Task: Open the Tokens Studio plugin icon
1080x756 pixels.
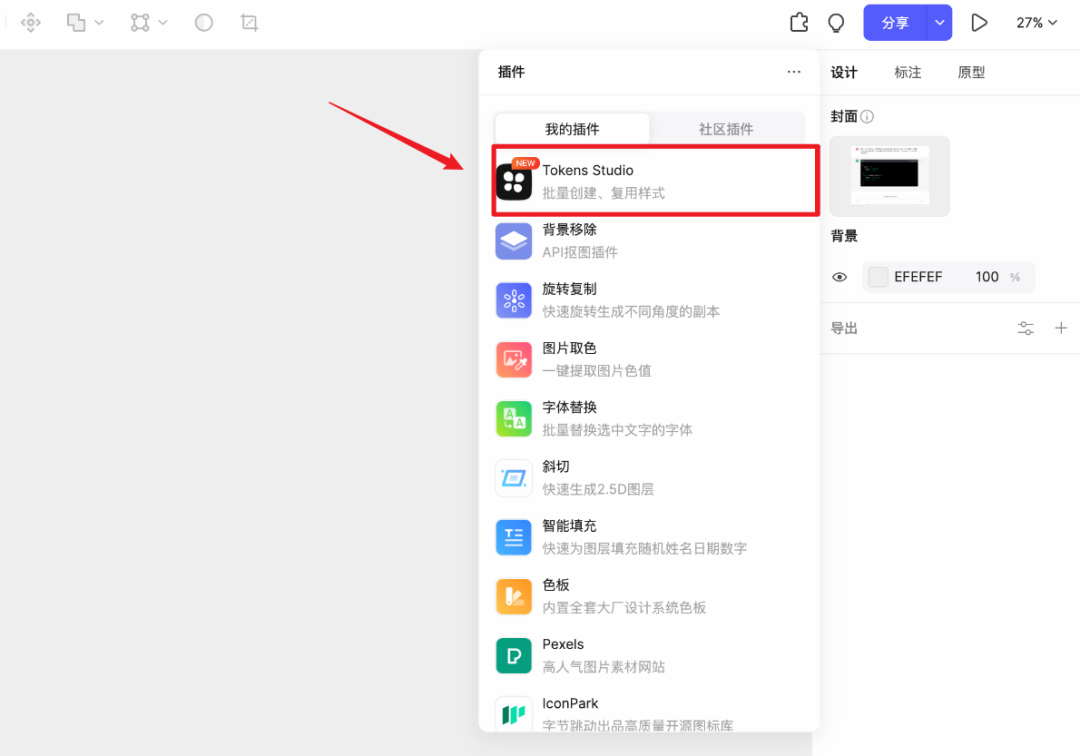Action: pos(514,182)
